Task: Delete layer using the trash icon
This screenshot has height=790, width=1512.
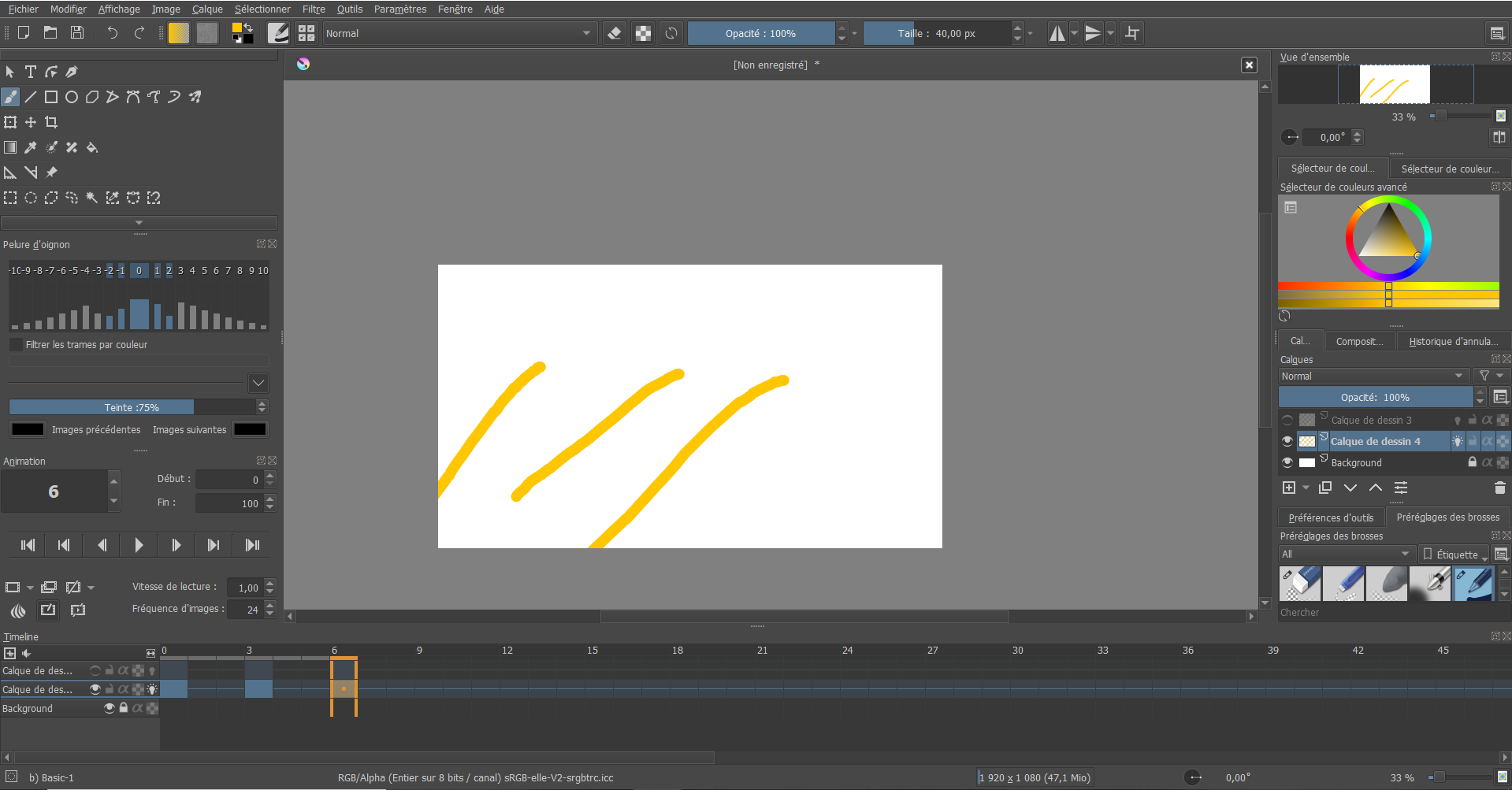Action: click(1499, 488)
